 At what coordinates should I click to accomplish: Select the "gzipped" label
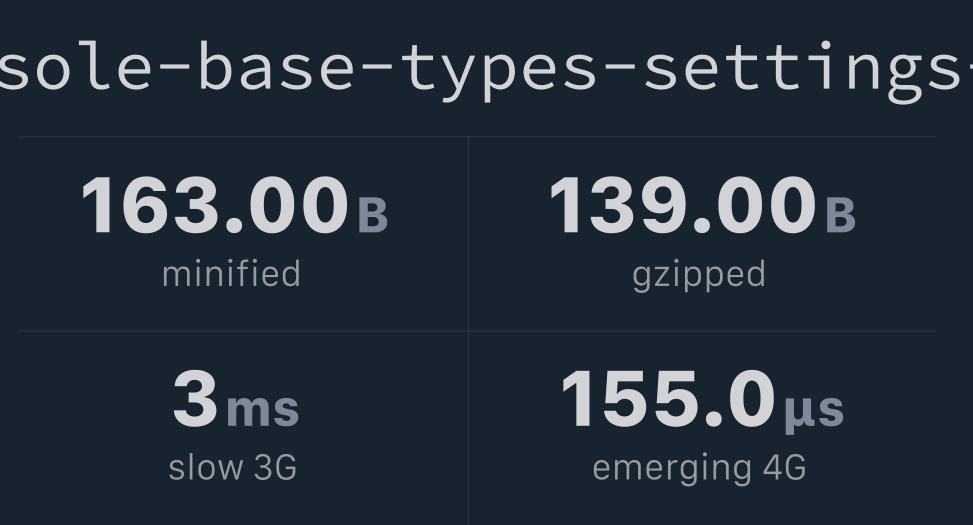[x=699, y=274]
